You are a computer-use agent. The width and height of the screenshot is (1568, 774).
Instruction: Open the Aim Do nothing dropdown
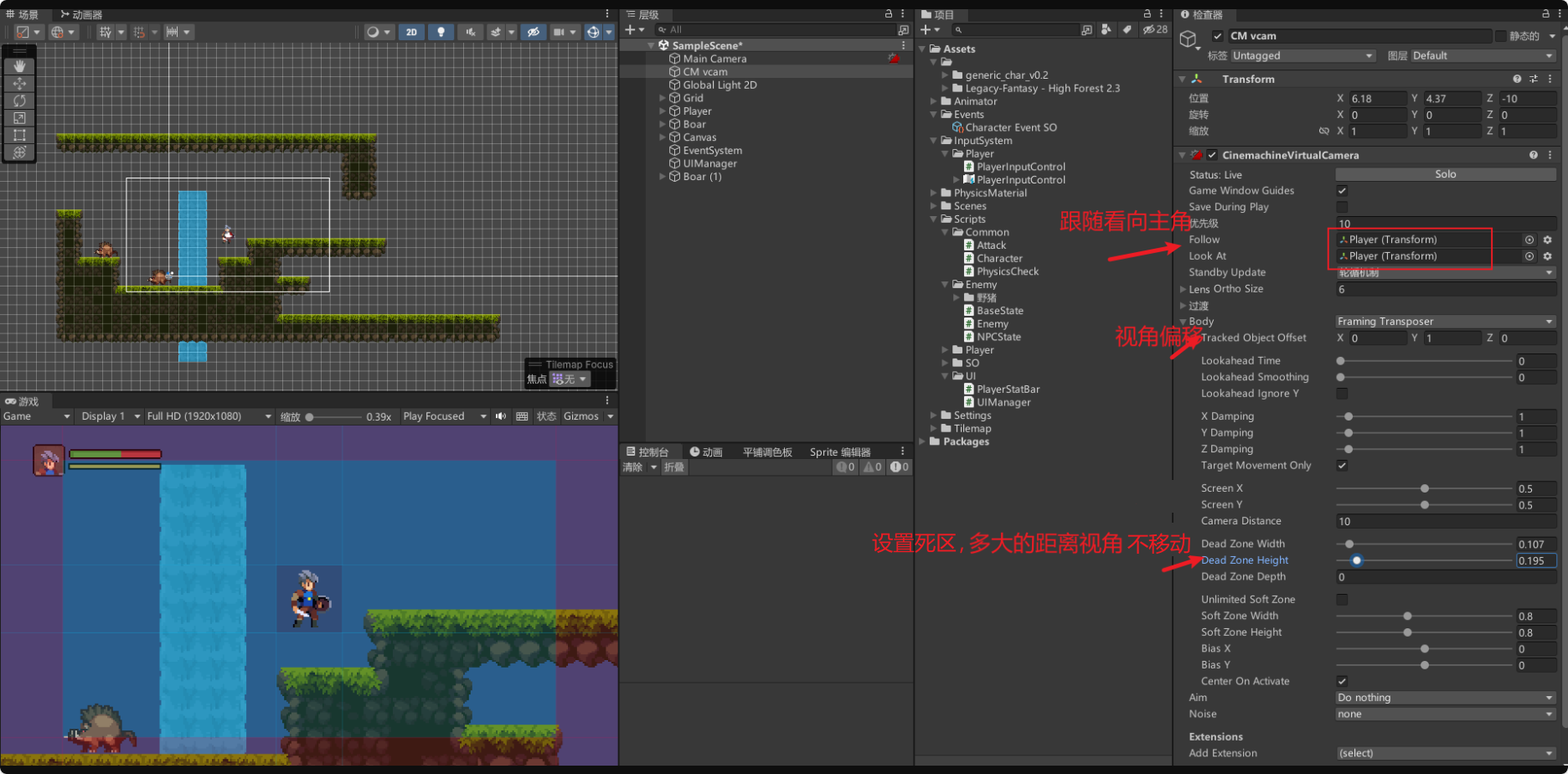pyautogui.click(x=1446, y=698)
